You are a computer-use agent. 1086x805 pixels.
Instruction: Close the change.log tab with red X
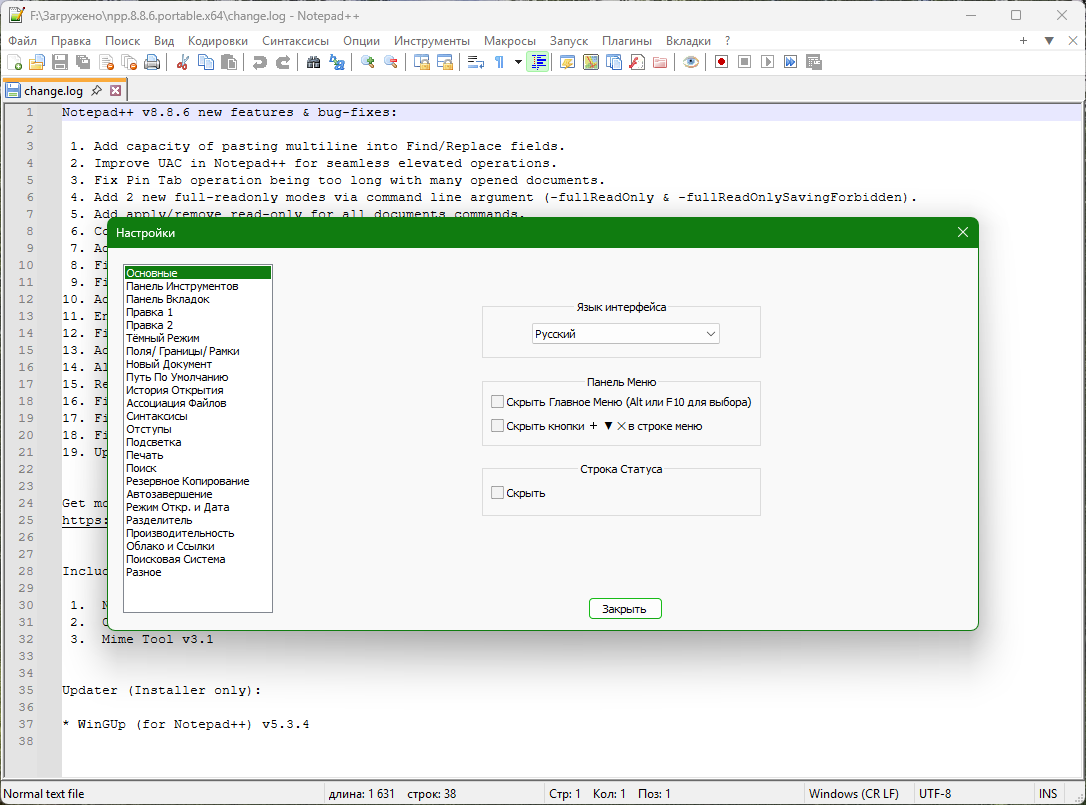pos(116,90)
